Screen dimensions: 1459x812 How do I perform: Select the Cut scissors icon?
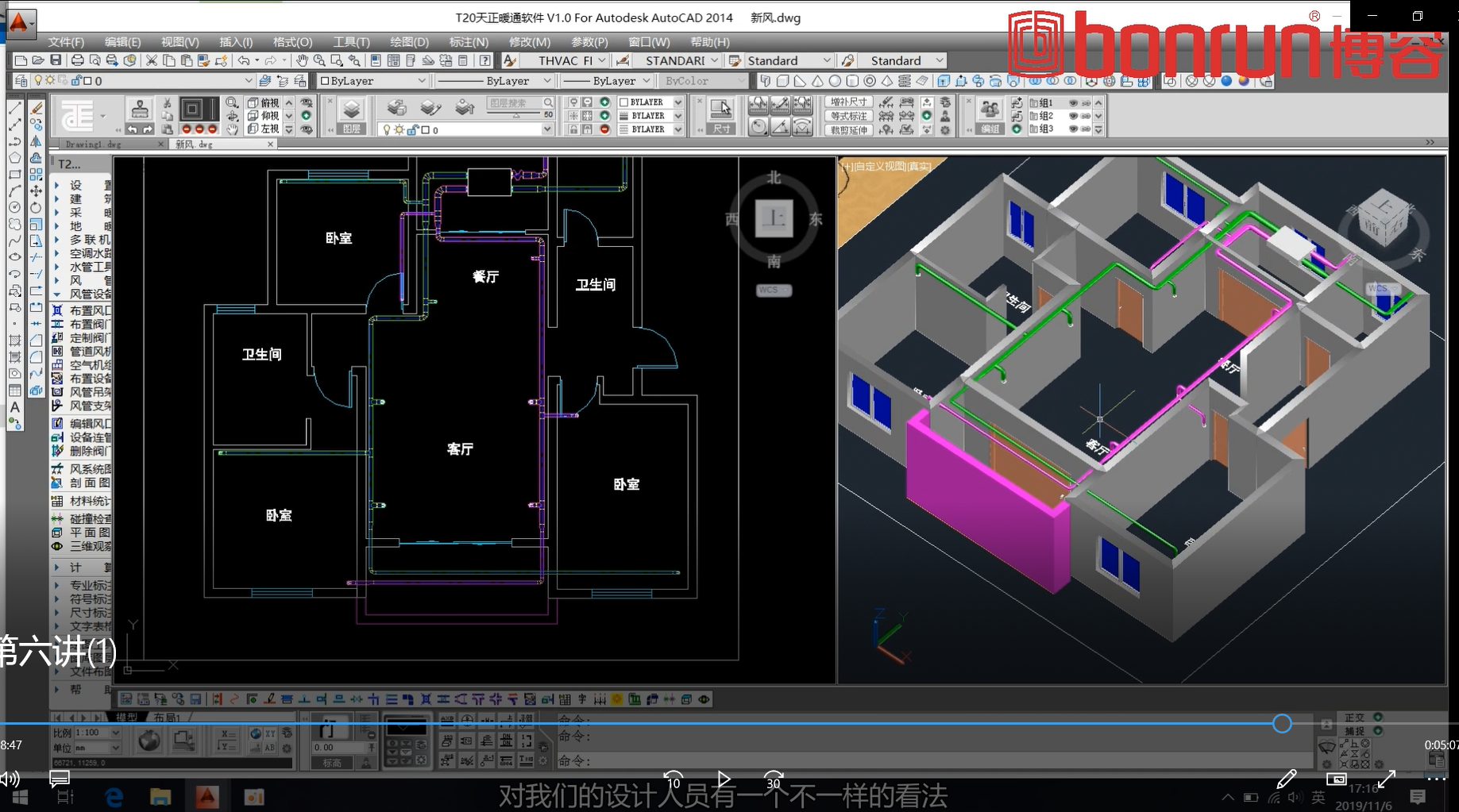151,60
